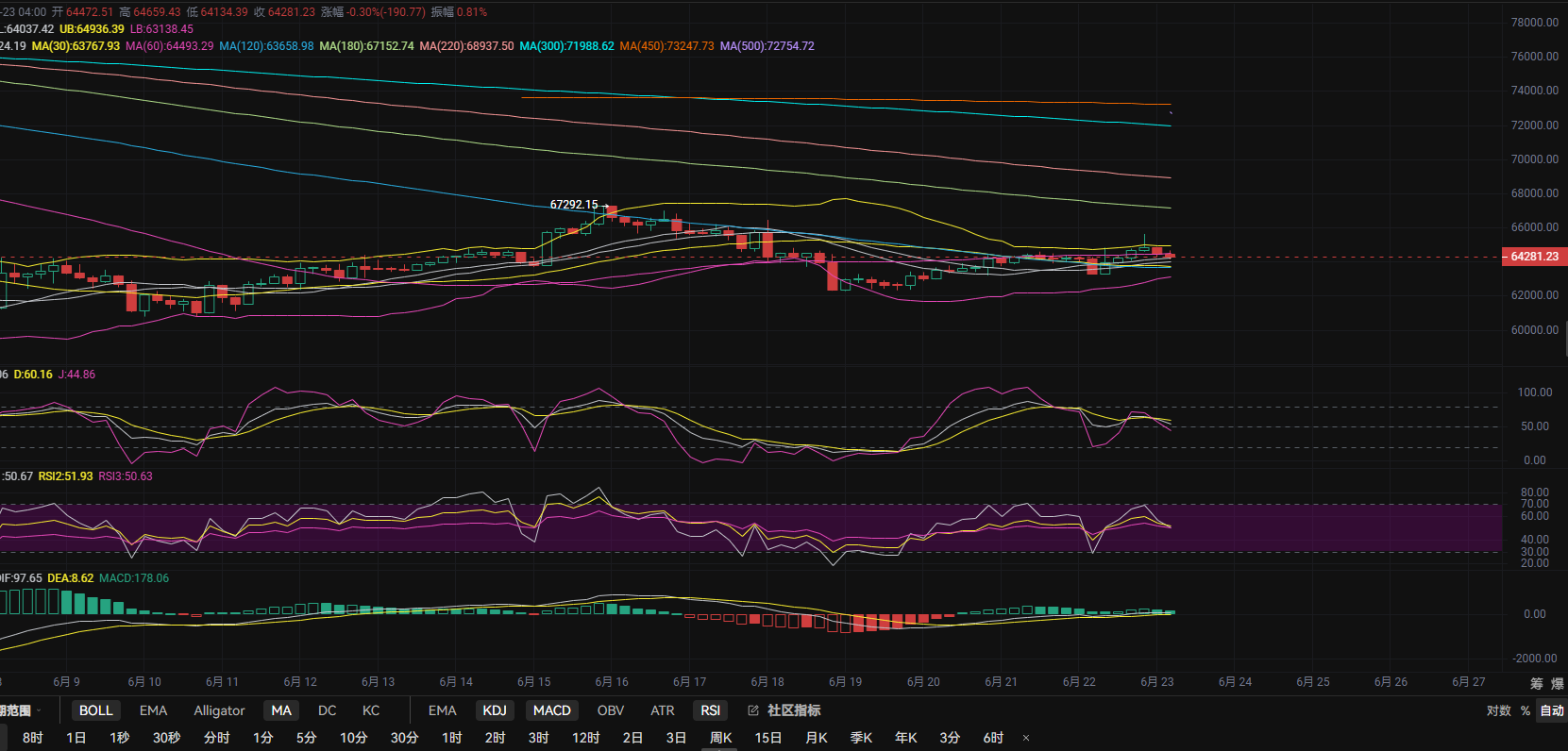Click the 爆 liquidation icon
The height and width of the screenshot is (751, 1568).
[x=1558, y=683]
